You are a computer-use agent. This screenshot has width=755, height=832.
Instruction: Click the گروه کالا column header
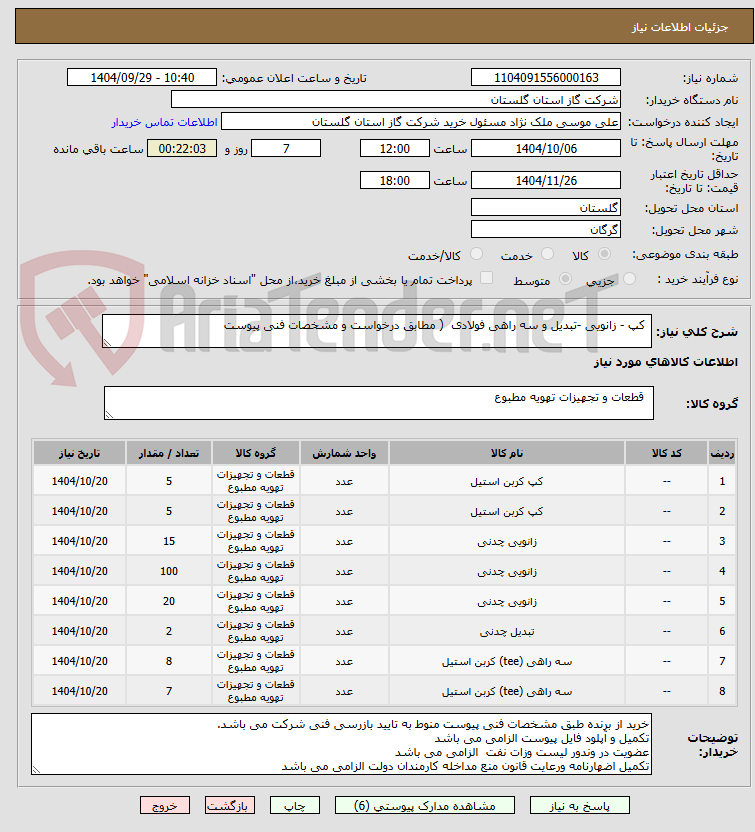coord(256,453)
